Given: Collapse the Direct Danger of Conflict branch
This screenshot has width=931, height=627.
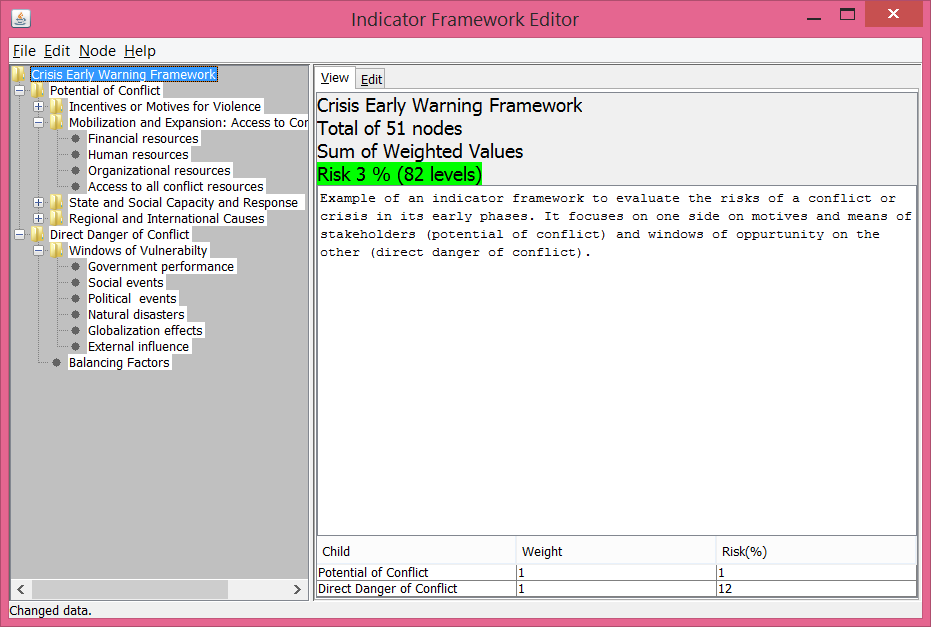Looking at the screenshot, I should [x=20, y=235].
